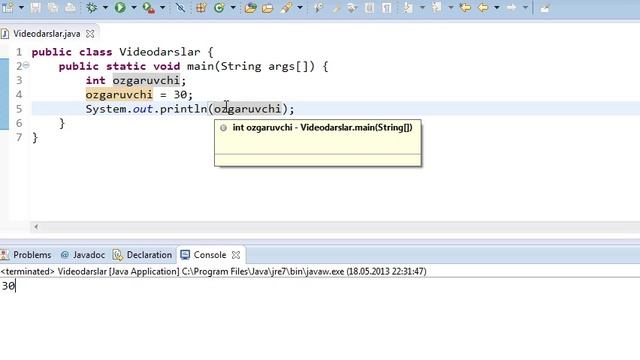Click line number 6 in gutter

click(x=19, y=123)
